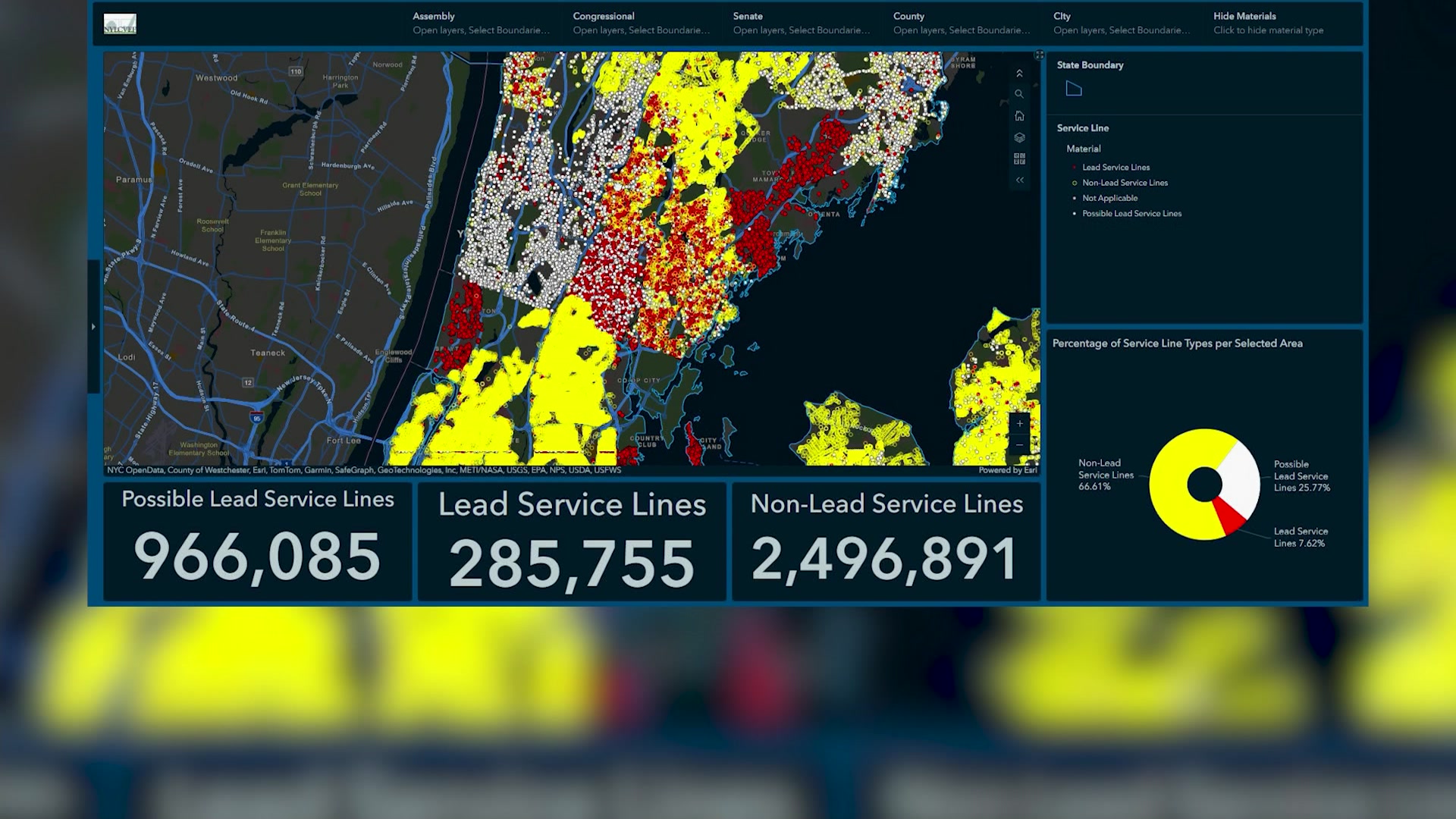The width and height of the screenshot is (1456, 819).
Task: Expand map to full screen icon
Action: (x=1039, y=55)
